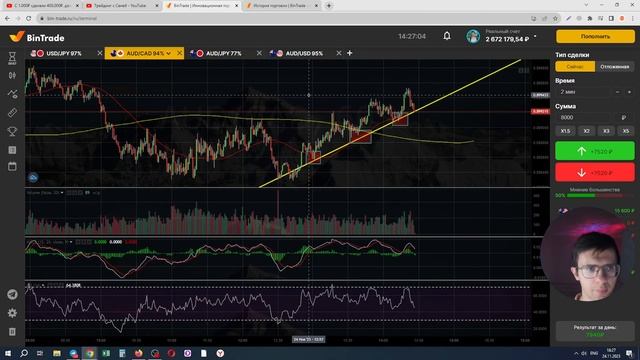Expand MACD indicator settings dropdown
The height and width of the screenshot is (360, 640).
click(71, 242)
